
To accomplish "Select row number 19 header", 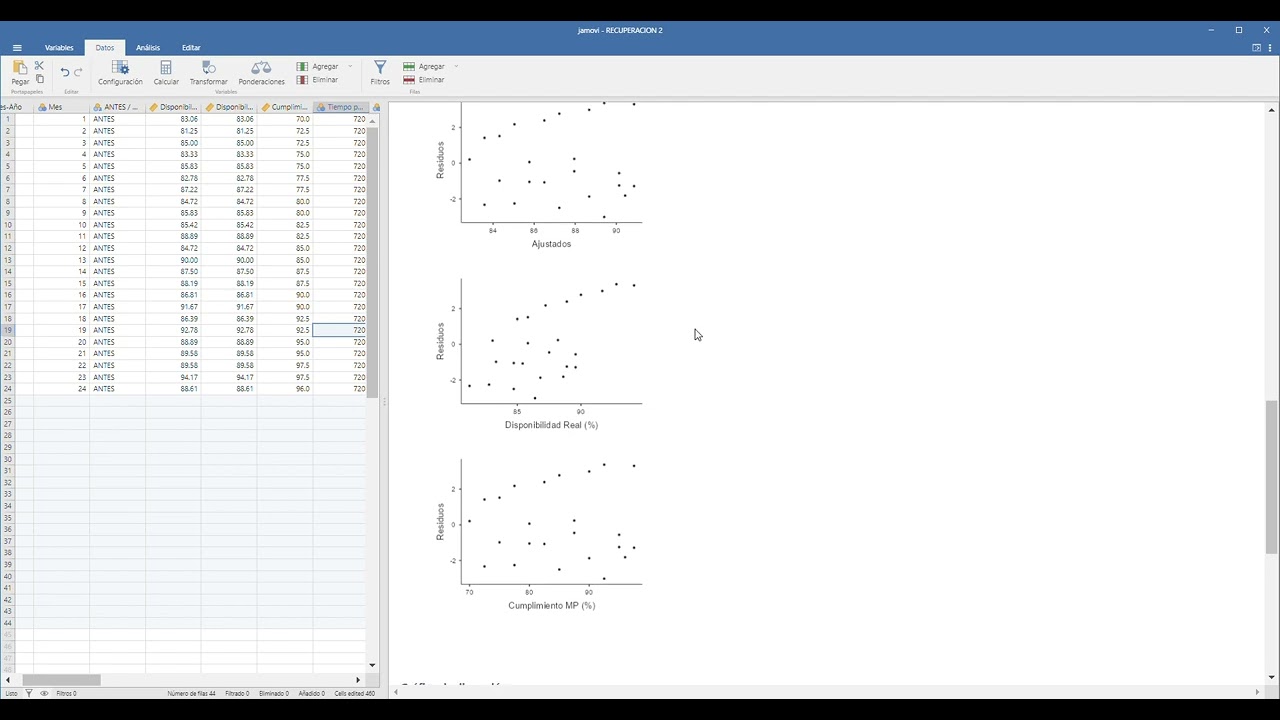I will pos(8,330).
